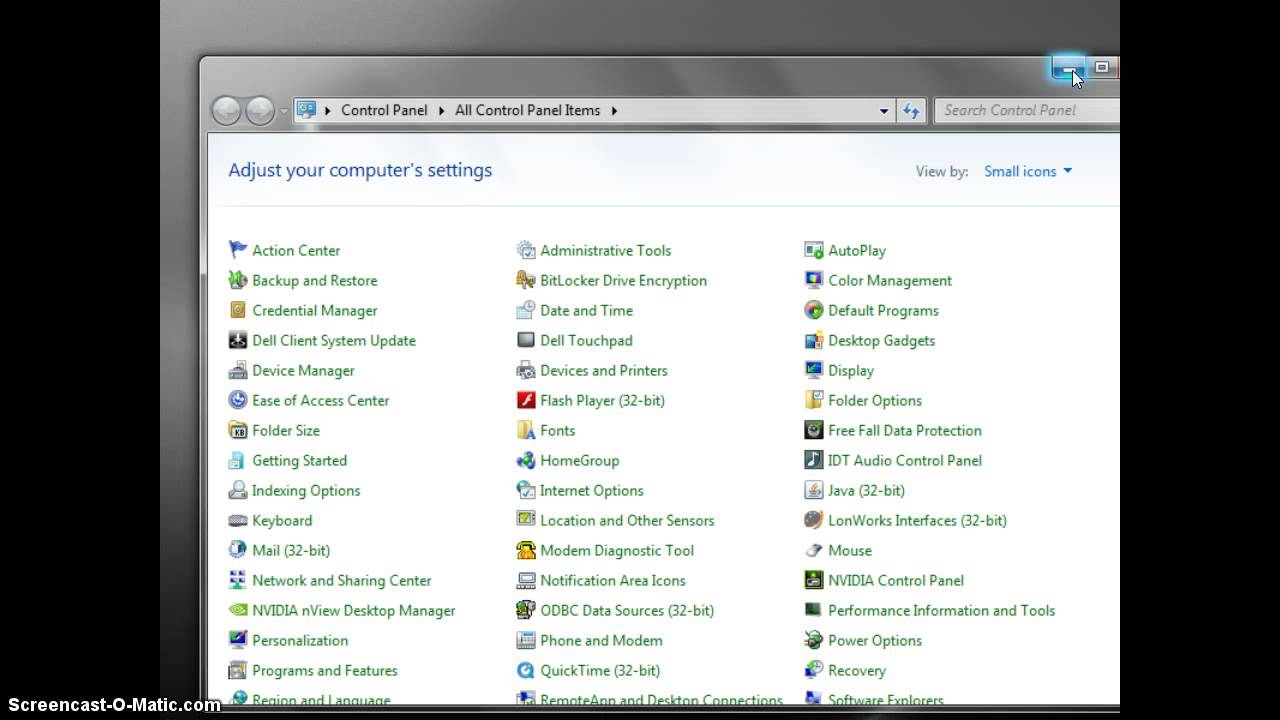The height and width of the screenshot is (720, 1280).
Task: Click the Desktop Gadgets icon
Action: tap(813, 340)
